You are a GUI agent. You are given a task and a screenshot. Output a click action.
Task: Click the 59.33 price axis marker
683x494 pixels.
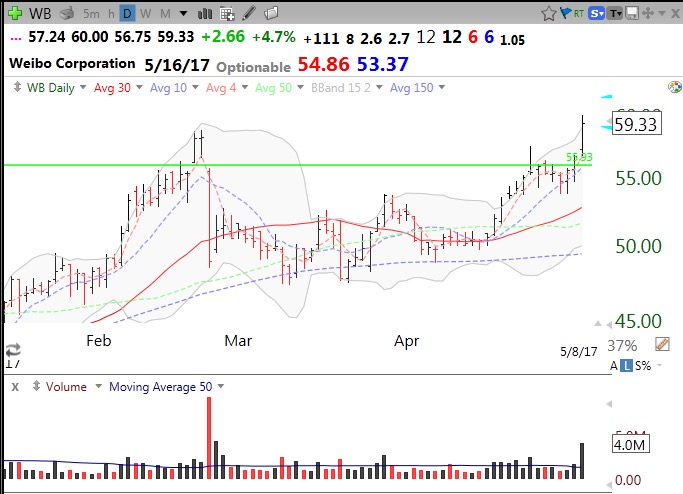(x=636, y=124)
